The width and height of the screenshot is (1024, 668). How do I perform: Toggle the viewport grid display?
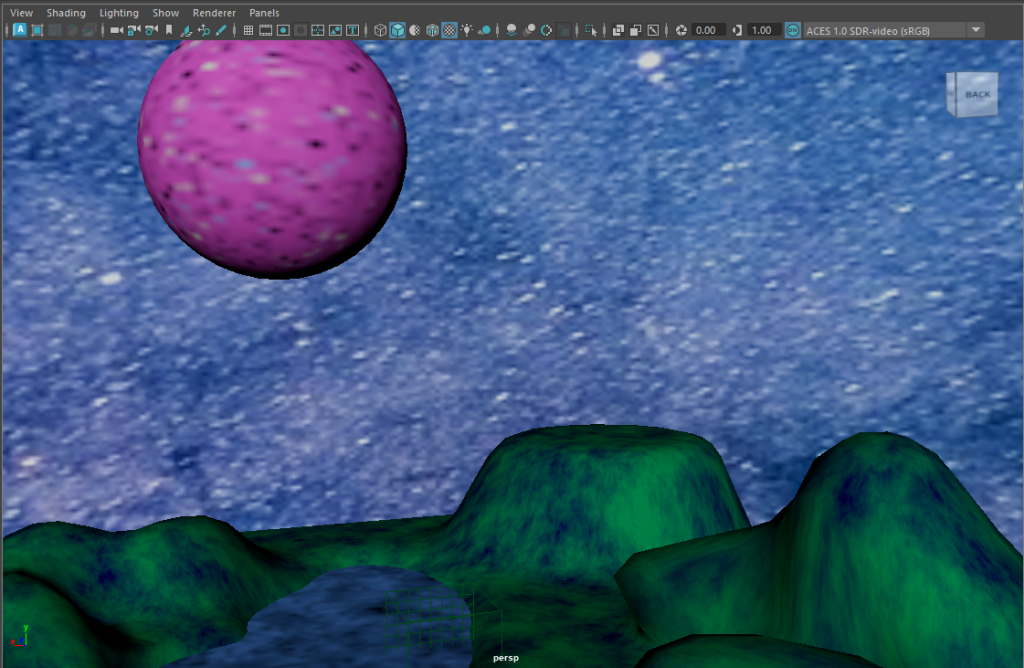[x=248, y=30]
